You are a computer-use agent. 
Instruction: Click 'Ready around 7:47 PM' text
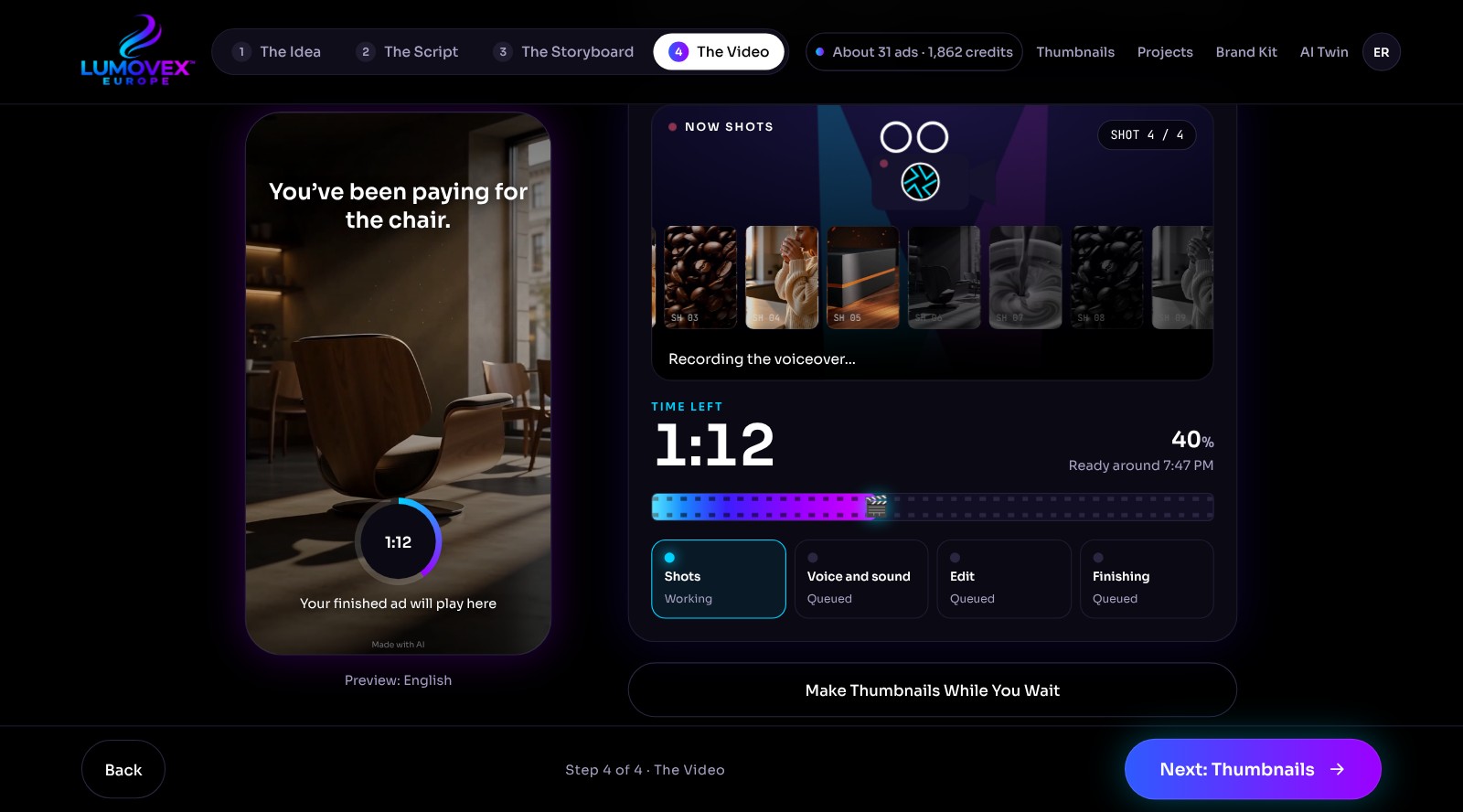pos(1141,465)
